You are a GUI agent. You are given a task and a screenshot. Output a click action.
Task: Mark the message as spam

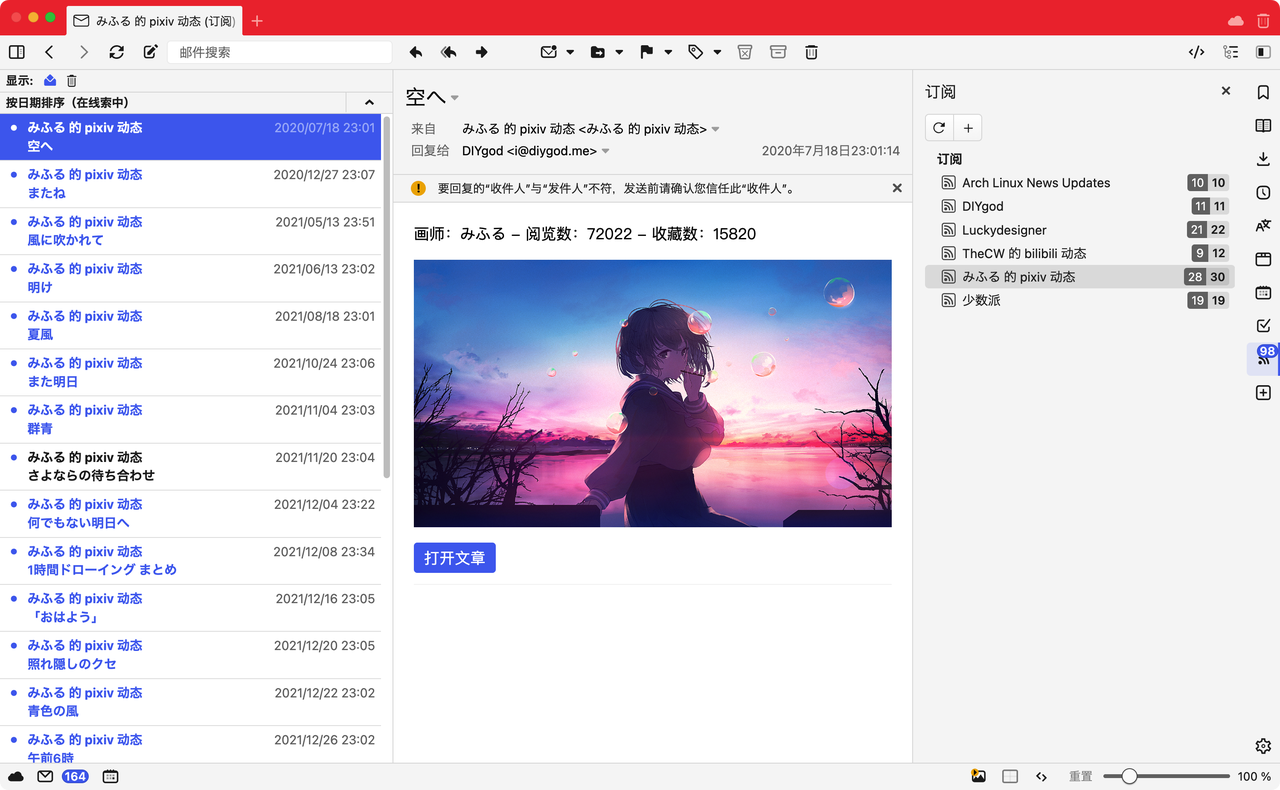click(744, 52)
